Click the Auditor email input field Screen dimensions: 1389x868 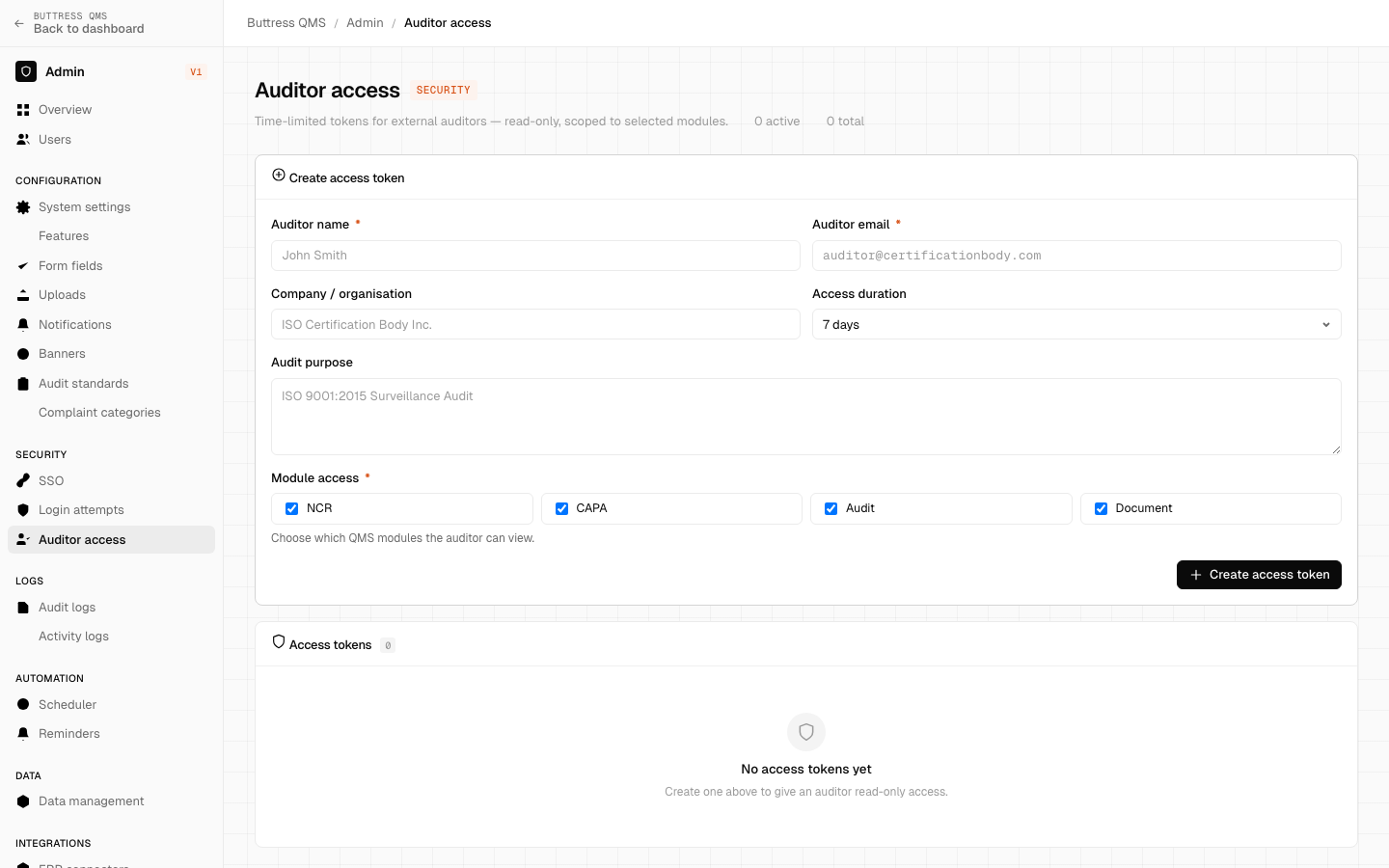pos(1076,256)
